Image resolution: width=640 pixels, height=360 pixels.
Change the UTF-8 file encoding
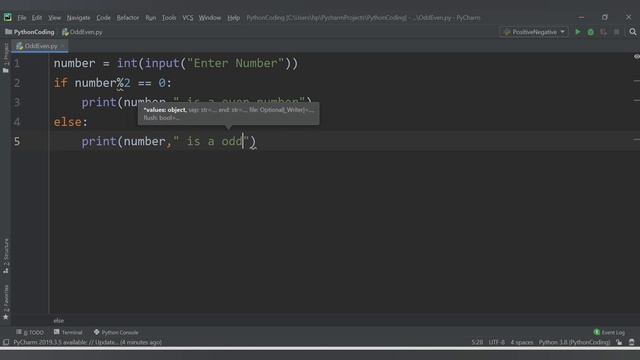497,342
